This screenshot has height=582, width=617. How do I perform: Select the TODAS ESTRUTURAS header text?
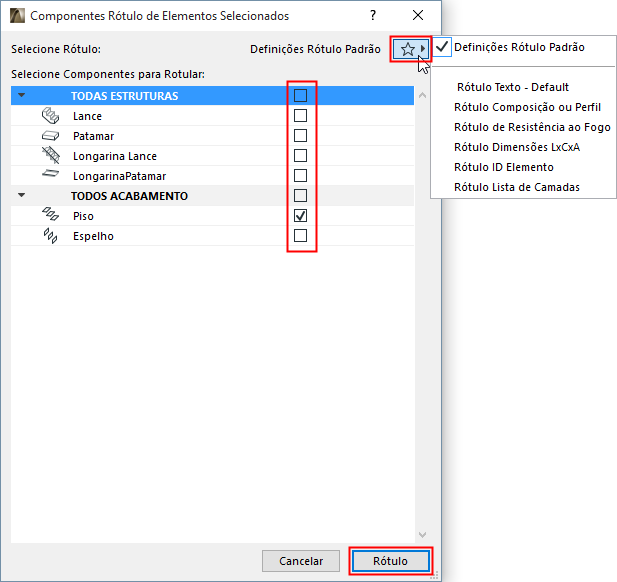pyautogui.click(x=125, y=96)
